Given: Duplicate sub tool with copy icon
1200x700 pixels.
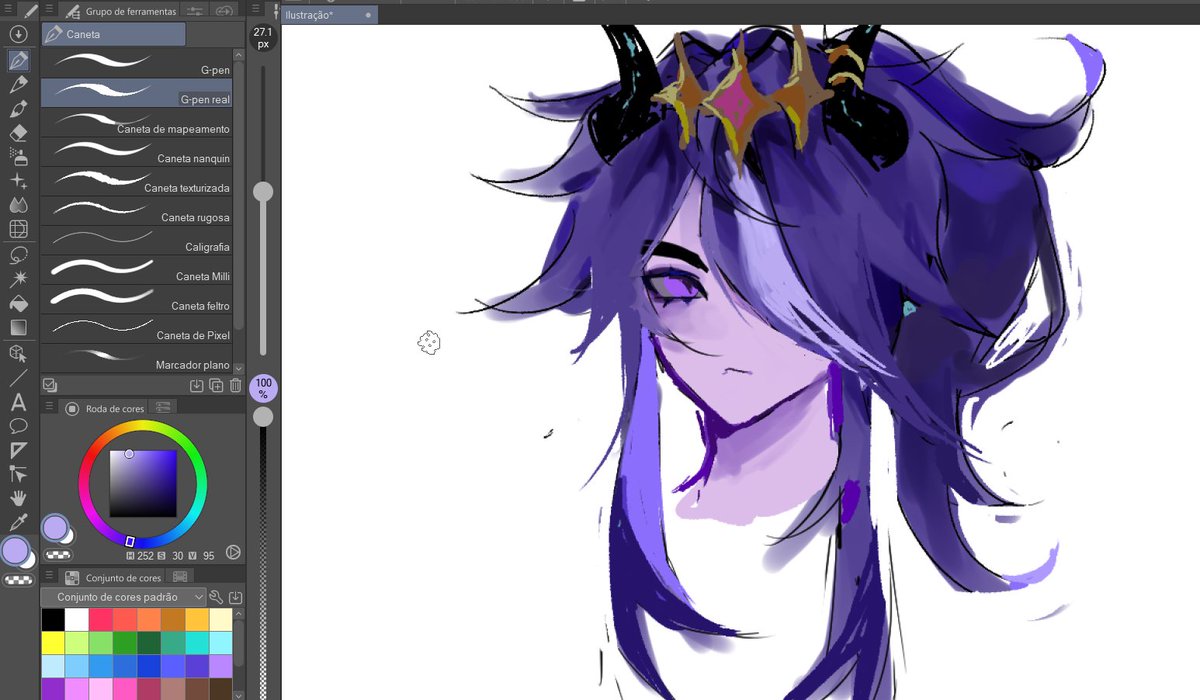Looking at the screenshot, I should pos(216,385).
